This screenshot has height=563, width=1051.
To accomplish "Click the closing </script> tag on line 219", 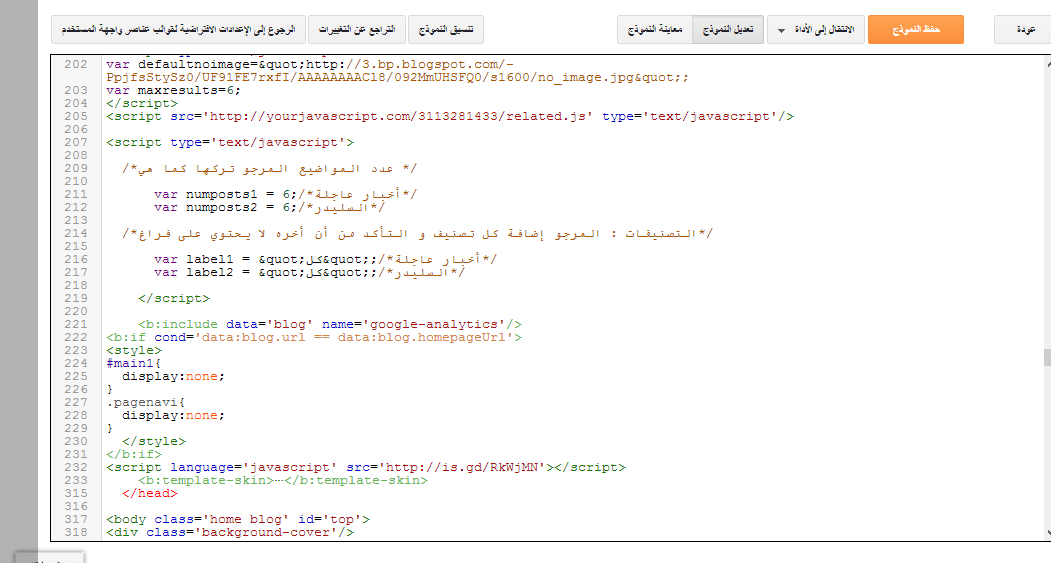I will coord(174,298).
